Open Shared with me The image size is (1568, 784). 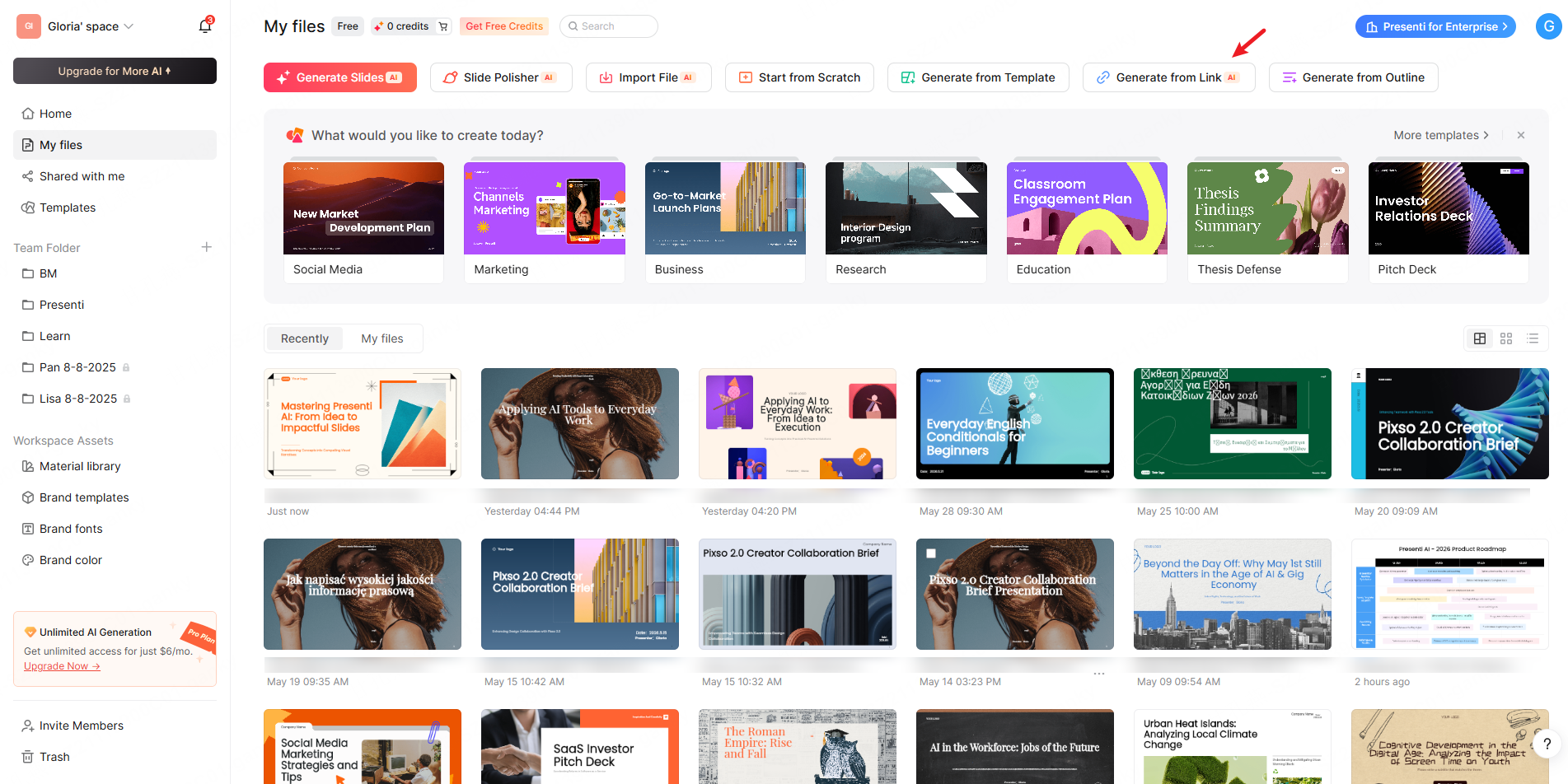(x=115, y=176)
